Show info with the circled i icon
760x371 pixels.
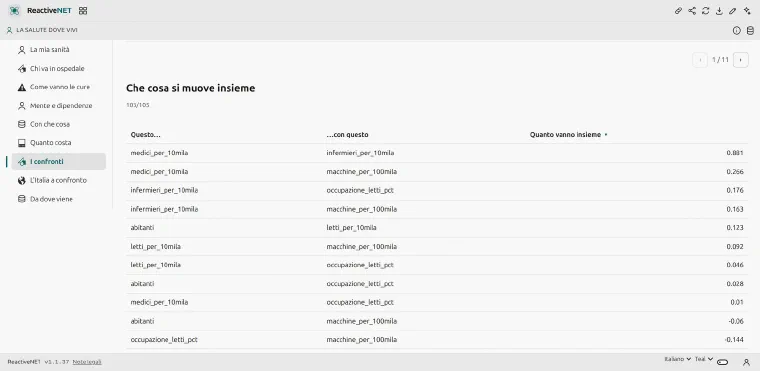[737, 31]
